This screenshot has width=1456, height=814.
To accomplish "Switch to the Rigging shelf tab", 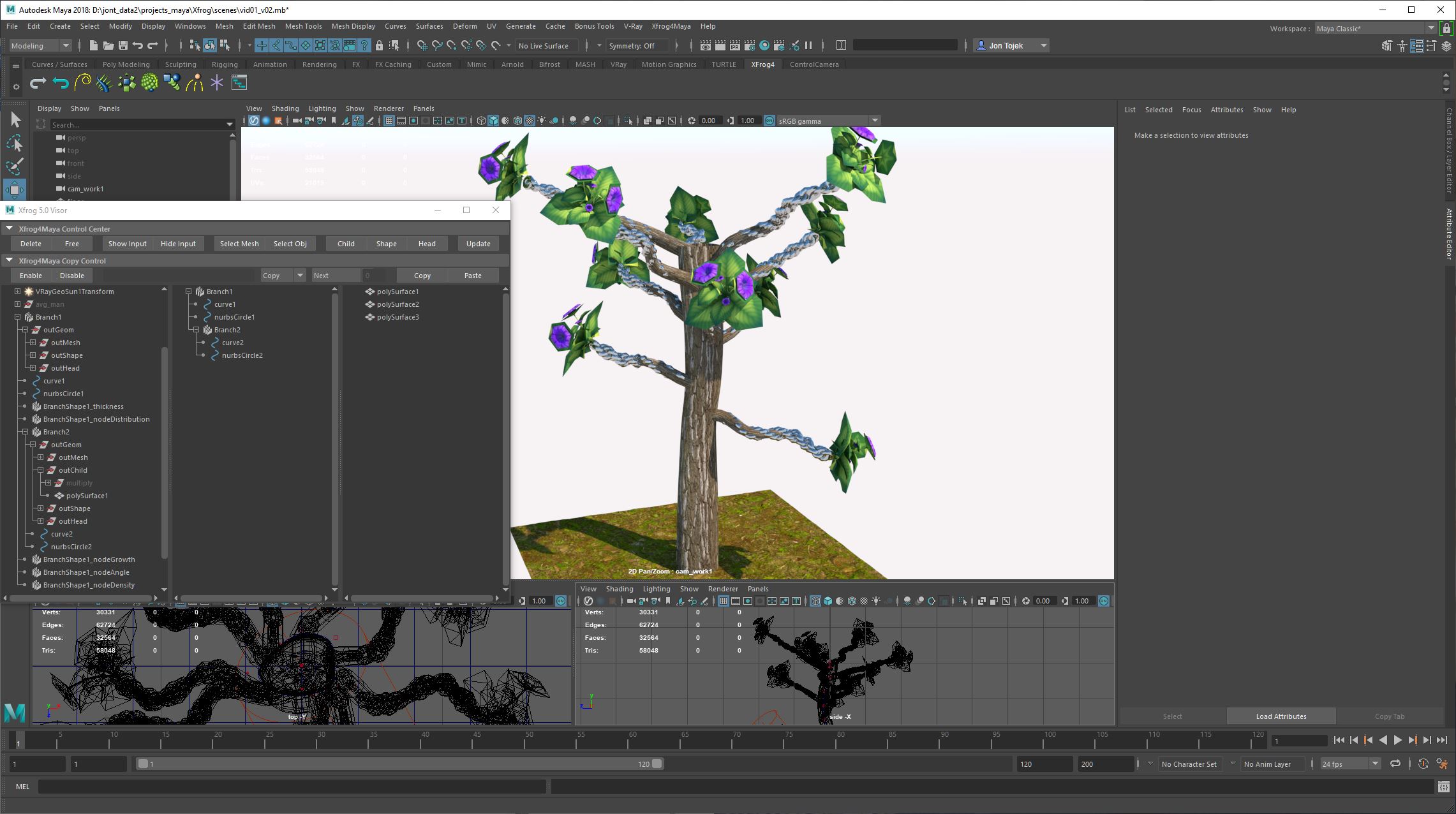I will click(x=225, y=64).
